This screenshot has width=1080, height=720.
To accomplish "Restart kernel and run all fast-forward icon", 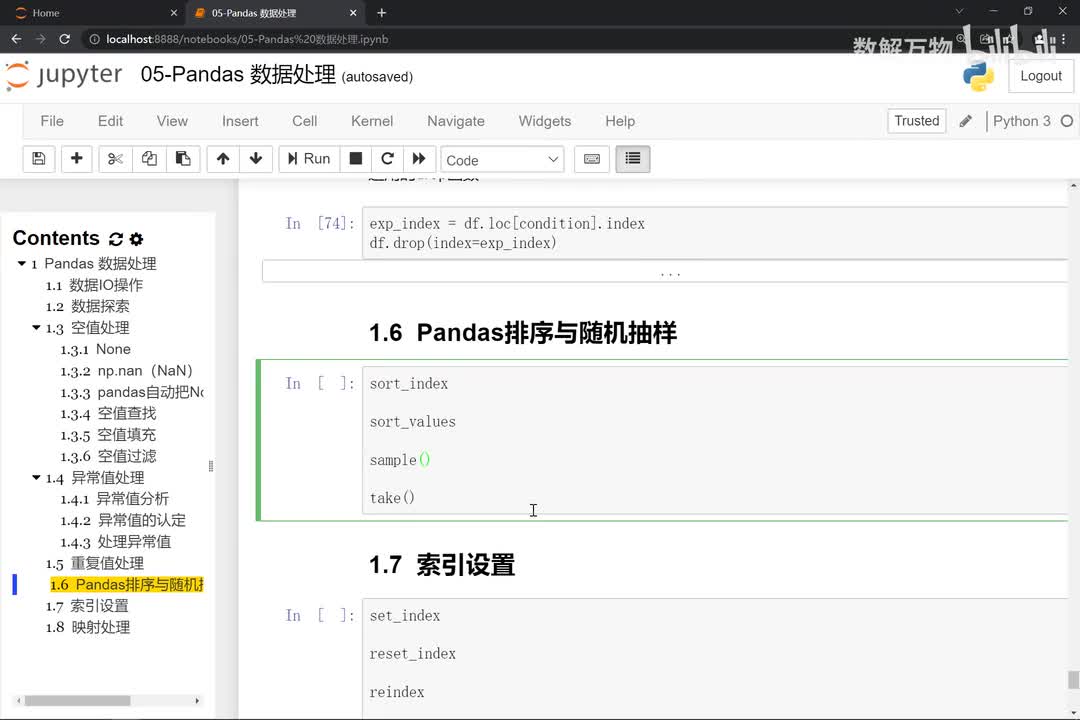I will click(419, 159).
